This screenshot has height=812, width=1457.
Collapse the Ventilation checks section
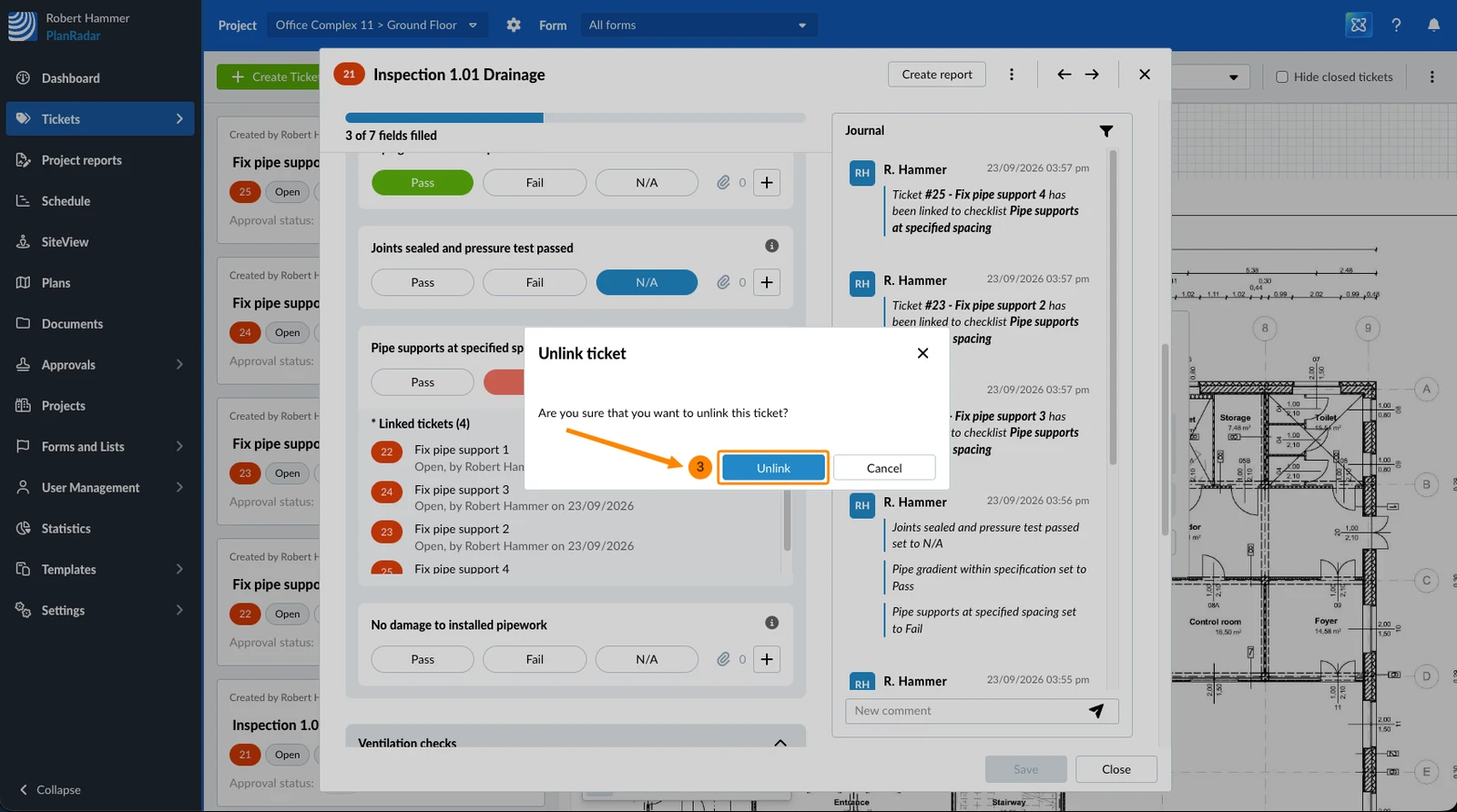pos(780,743)
